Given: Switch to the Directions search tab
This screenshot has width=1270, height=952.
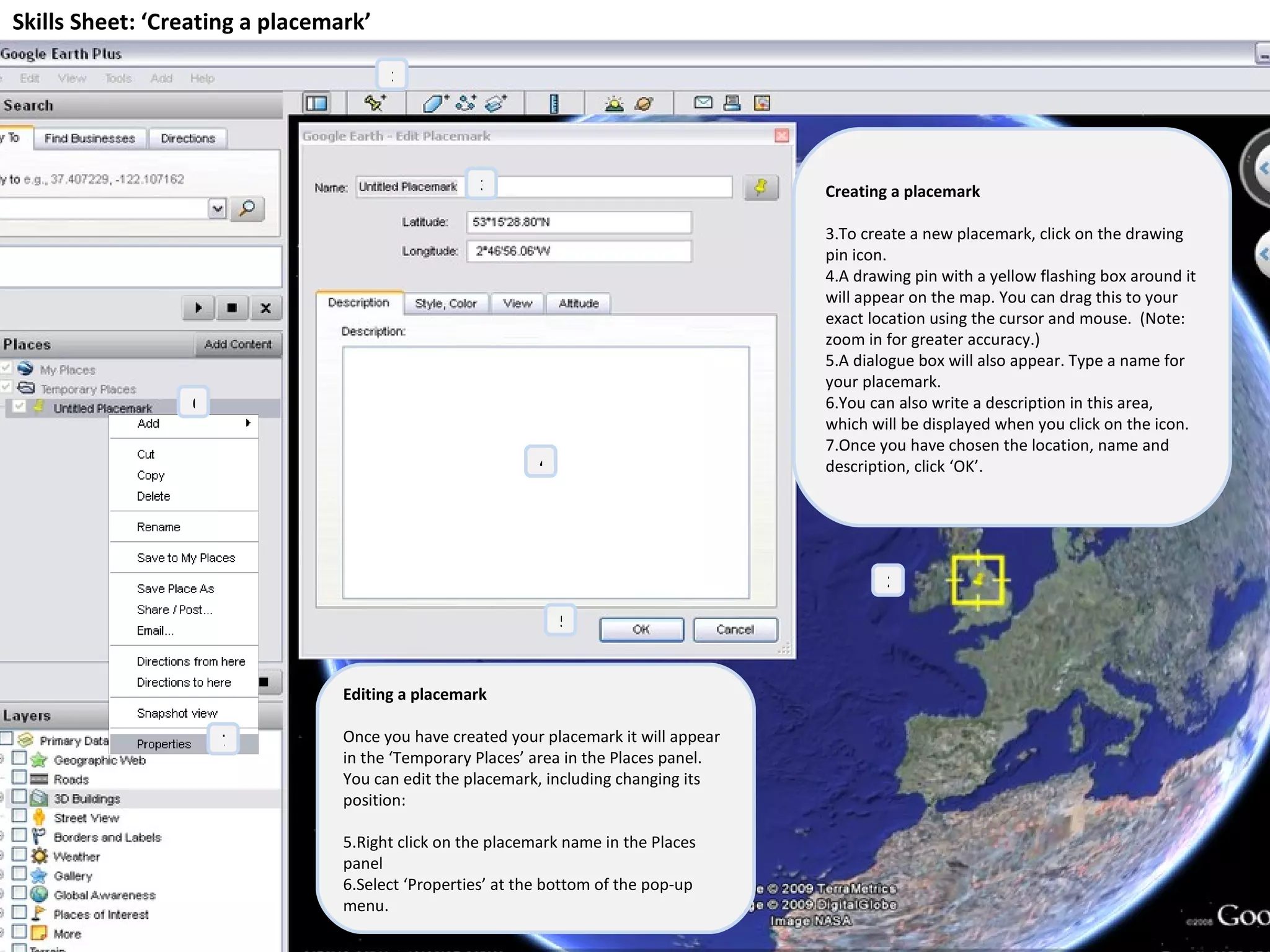Looking at the screenshot, I should coord(188,138).
